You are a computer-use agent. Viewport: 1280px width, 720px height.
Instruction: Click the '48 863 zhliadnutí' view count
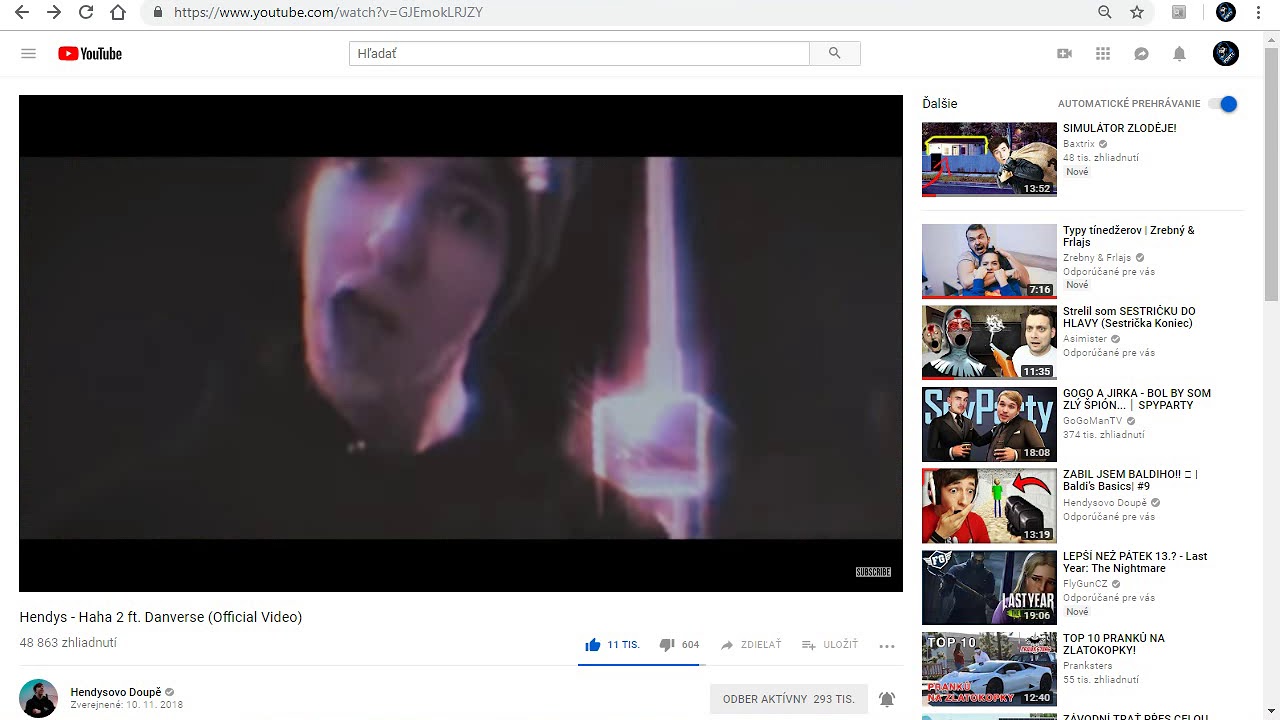(68, 643)
